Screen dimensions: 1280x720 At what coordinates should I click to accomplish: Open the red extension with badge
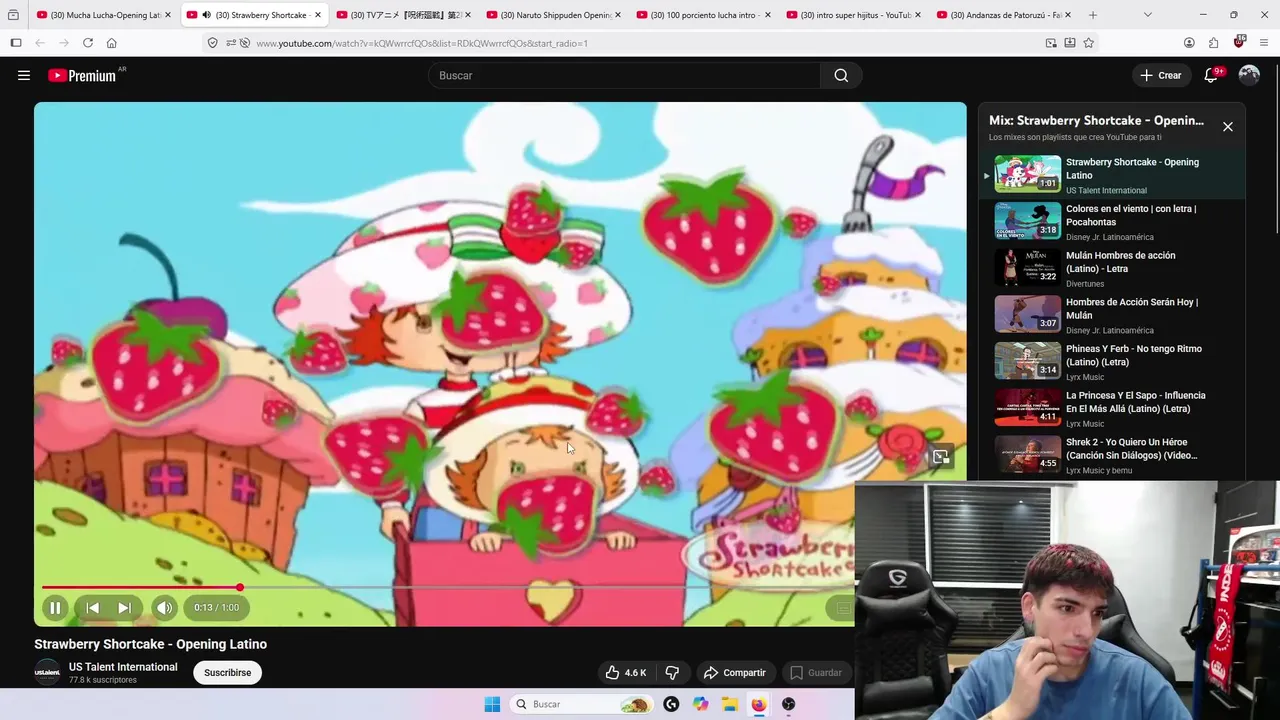click(x=1239, y=42)
